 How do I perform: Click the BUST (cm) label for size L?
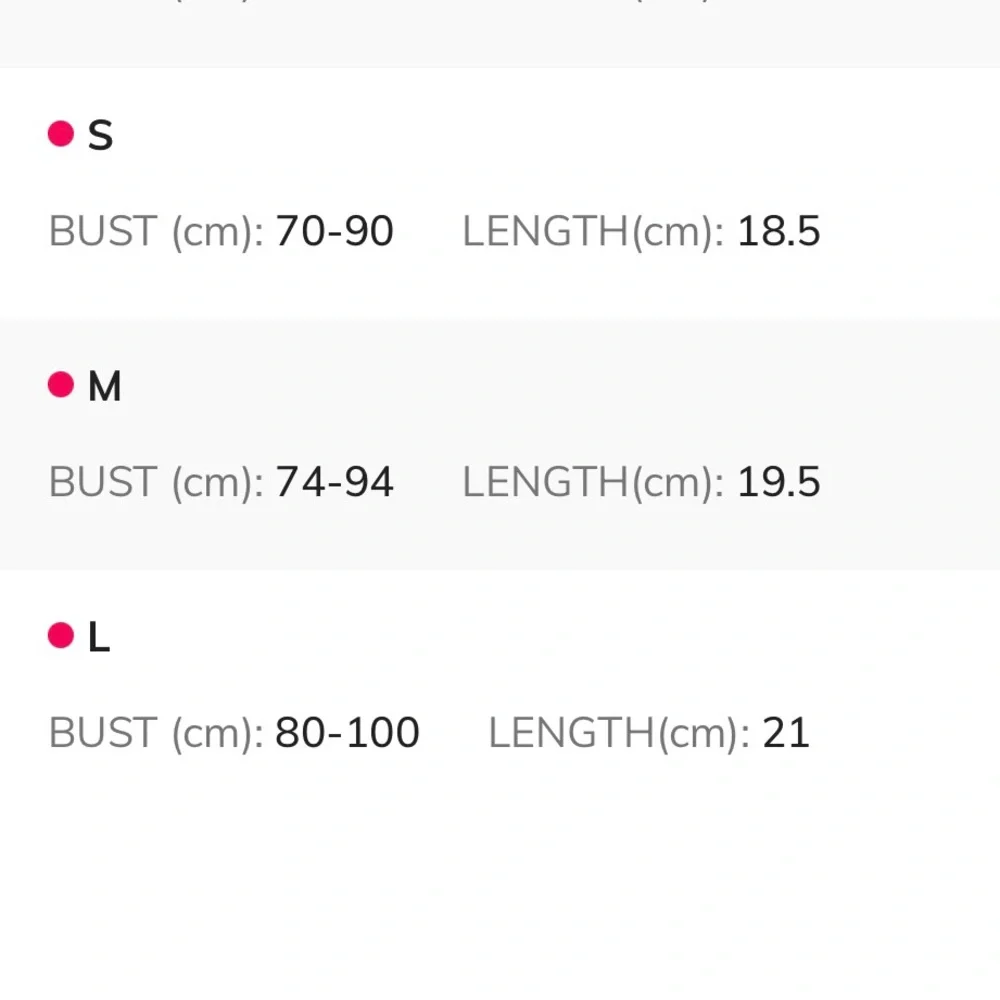click(156, 734)
